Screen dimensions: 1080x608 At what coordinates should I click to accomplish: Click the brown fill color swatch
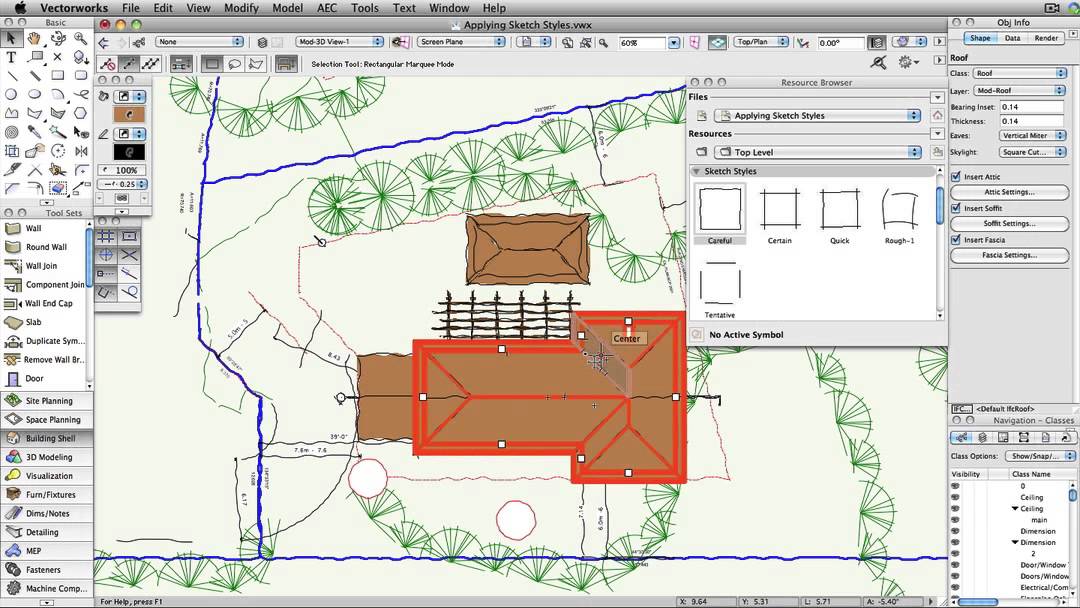129,114
